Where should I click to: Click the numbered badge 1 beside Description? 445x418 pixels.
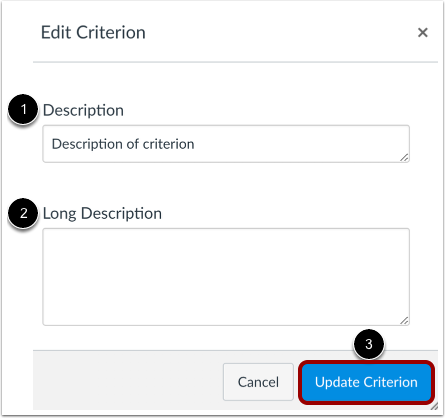23,109
